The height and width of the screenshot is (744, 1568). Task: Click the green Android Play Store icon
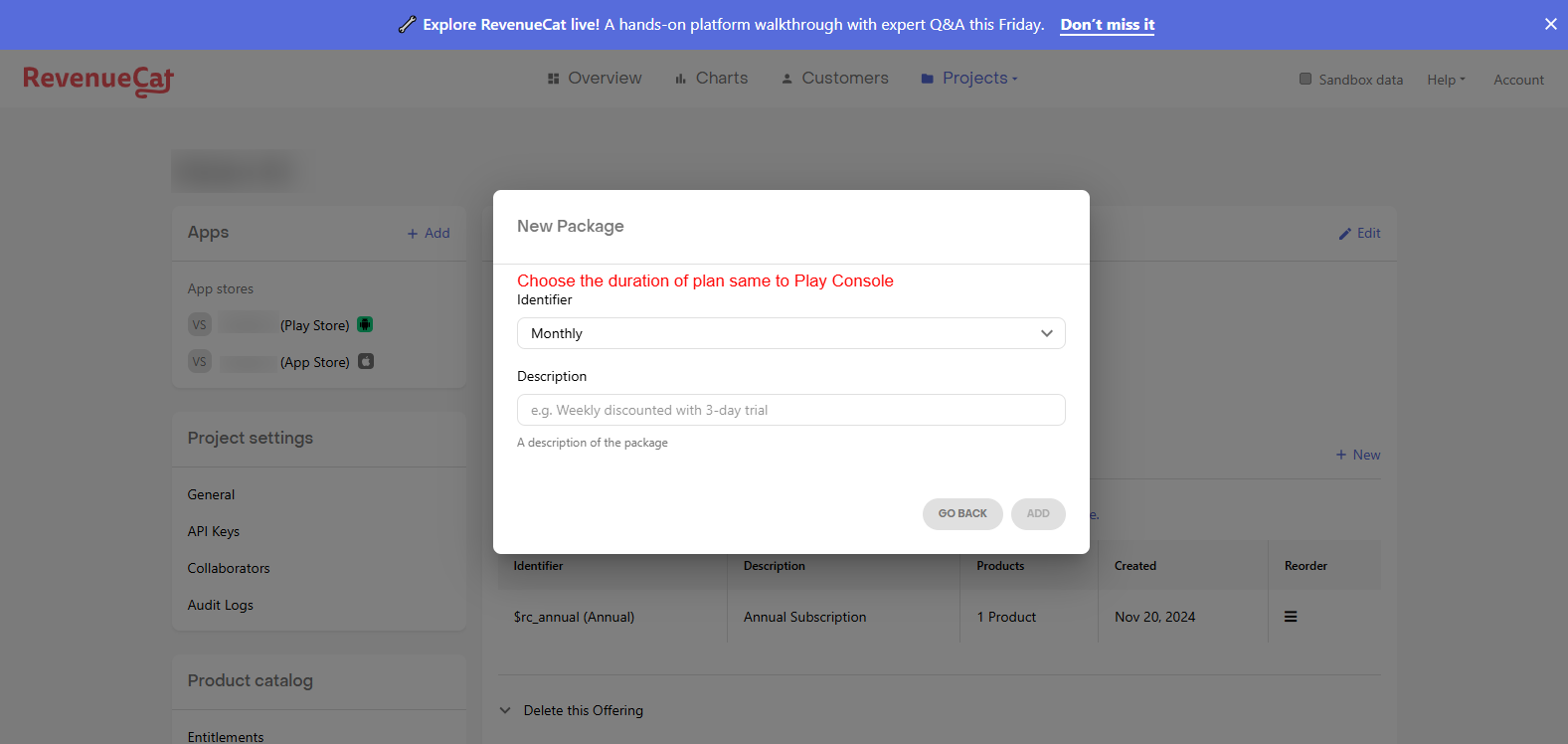click(365, 324)
